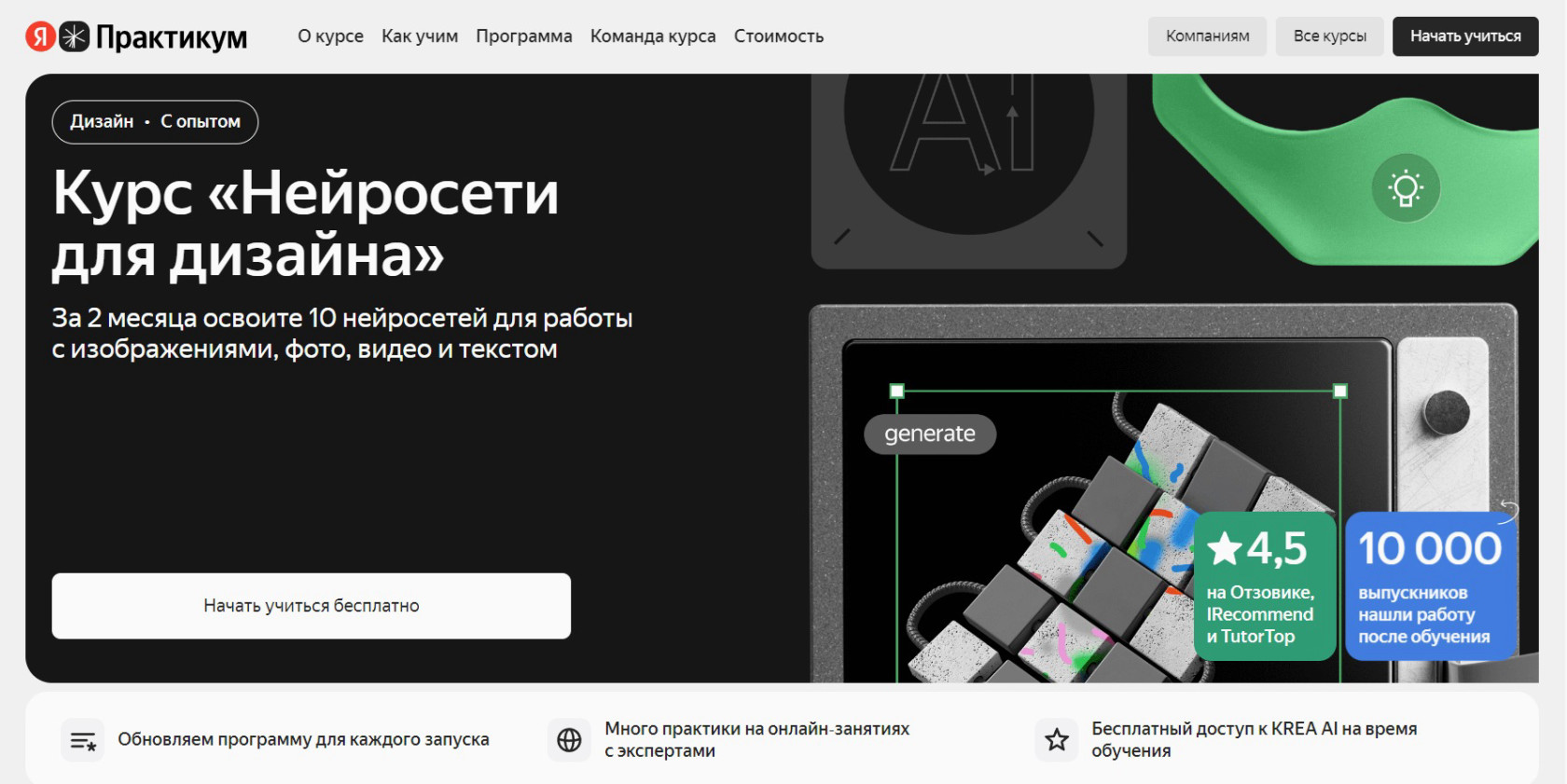Open the "Программа" nav item

[524, 36]
